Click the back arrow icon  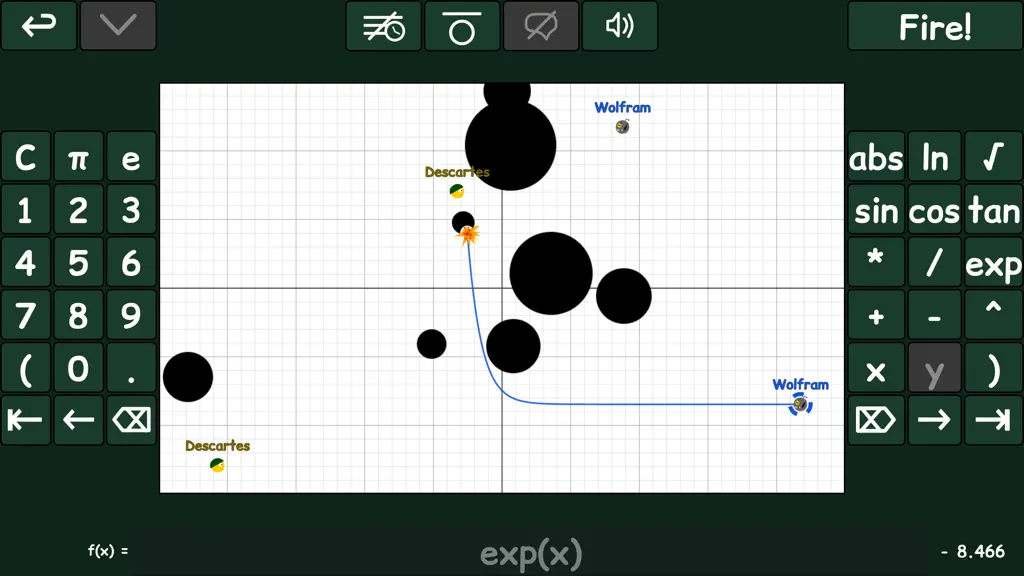[x=39, y=25]
